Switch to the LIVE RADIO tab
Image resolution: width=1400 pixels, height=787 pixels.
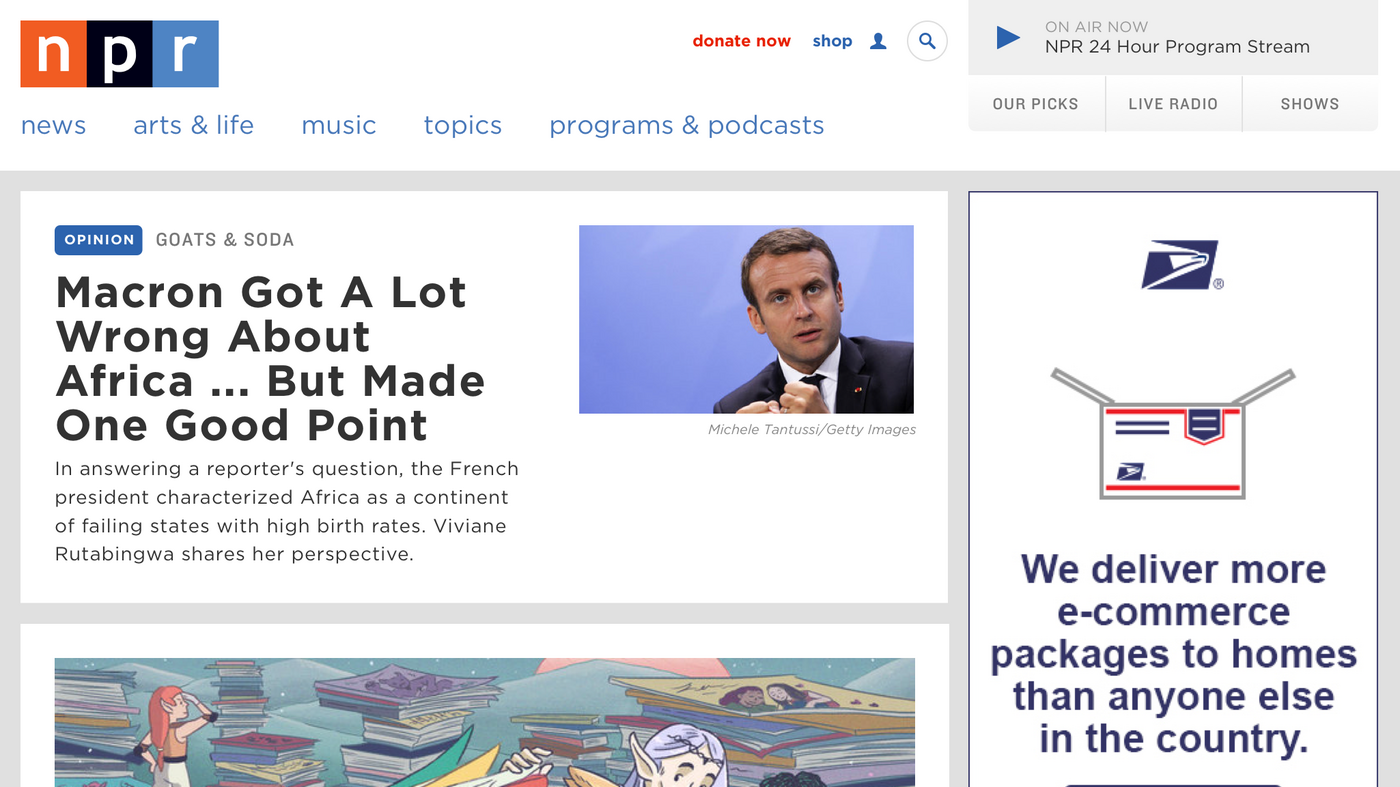[1173, 102]
